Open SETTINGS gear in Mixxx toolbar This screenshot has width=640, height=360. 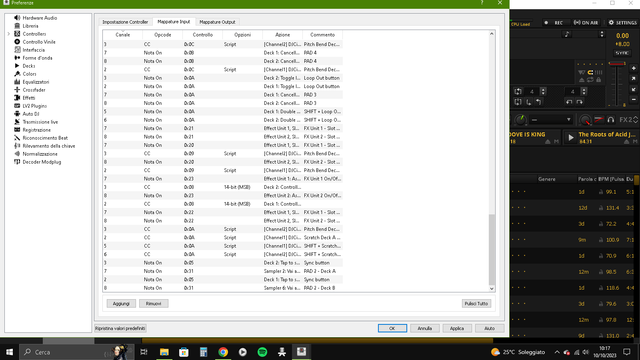[622, 23]
